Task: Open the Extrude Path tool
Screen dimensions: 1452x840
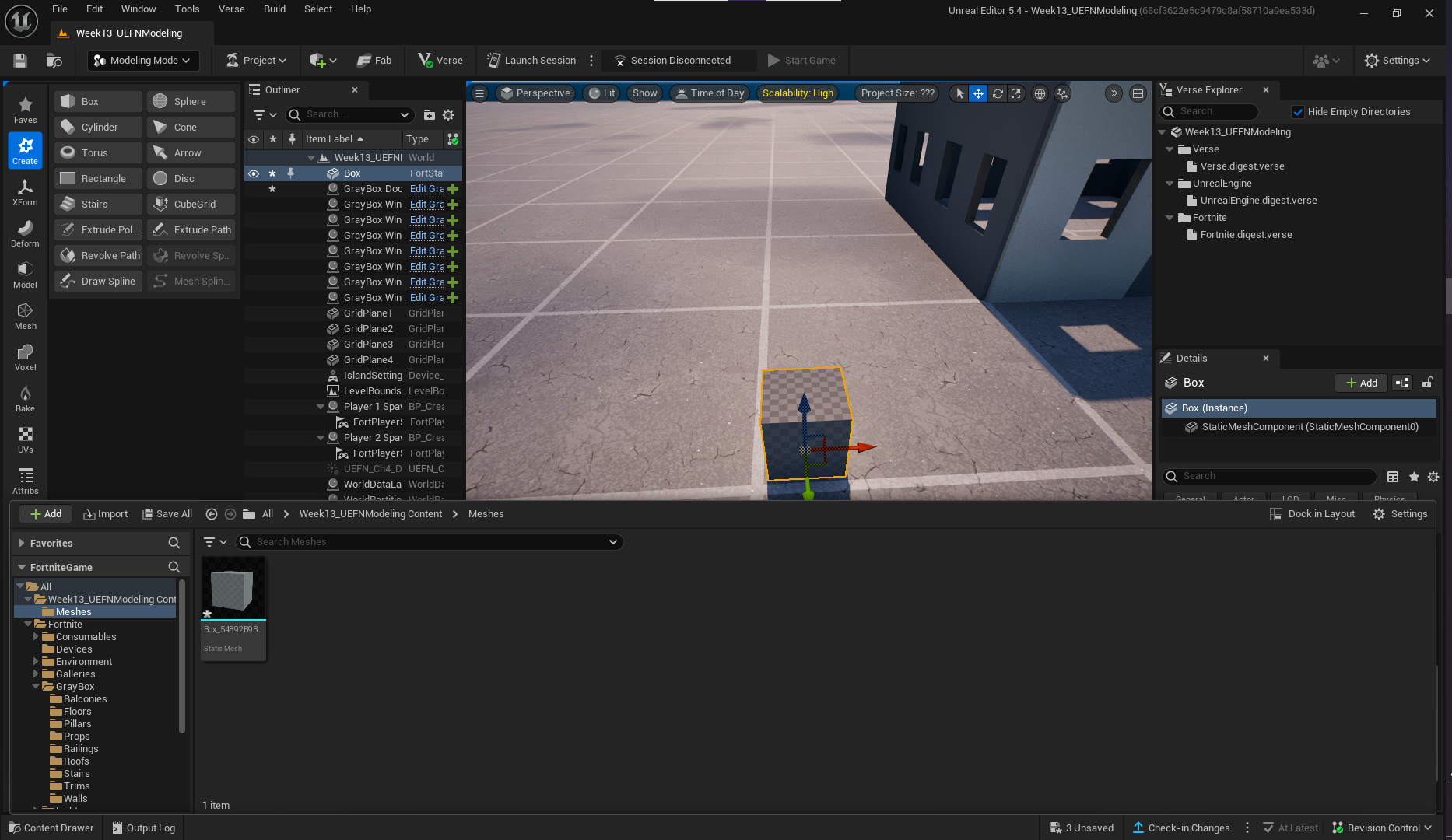Action: (191, 229)
